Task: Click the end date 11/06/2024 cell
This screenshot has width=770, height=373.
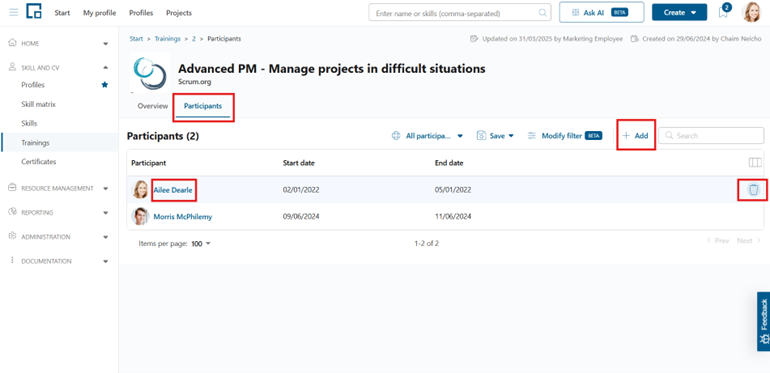Action: tap(453, 216)
